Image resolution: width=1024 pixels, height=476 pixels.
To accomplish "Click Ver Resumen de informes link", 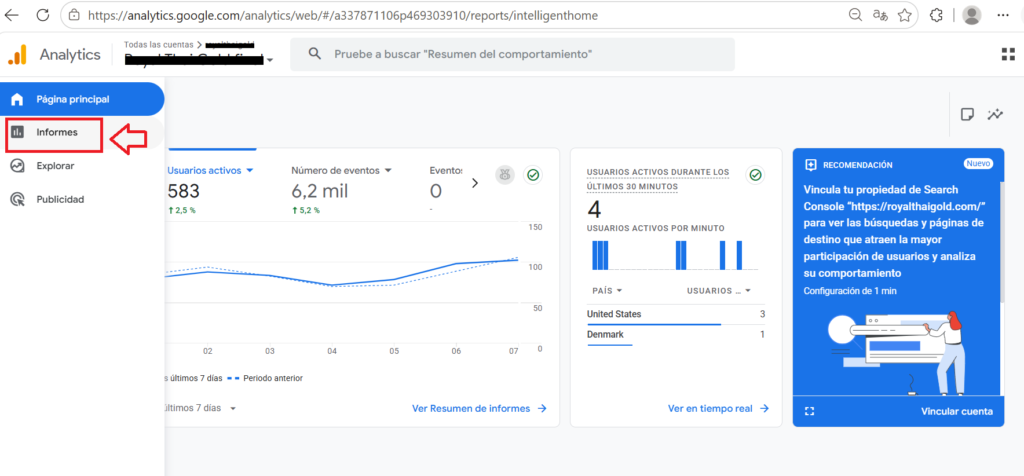I will pos(479,408).
